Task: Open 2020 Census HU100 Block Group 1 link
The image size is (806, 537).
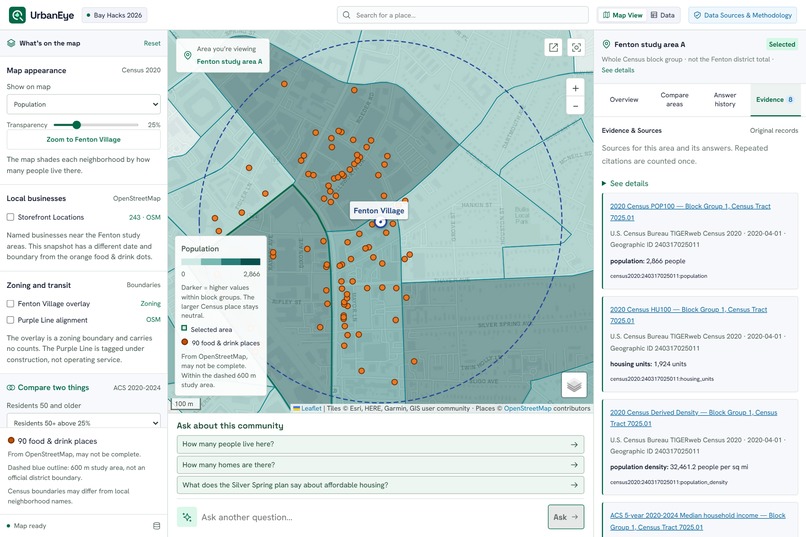Action: [x=688, y=315]
